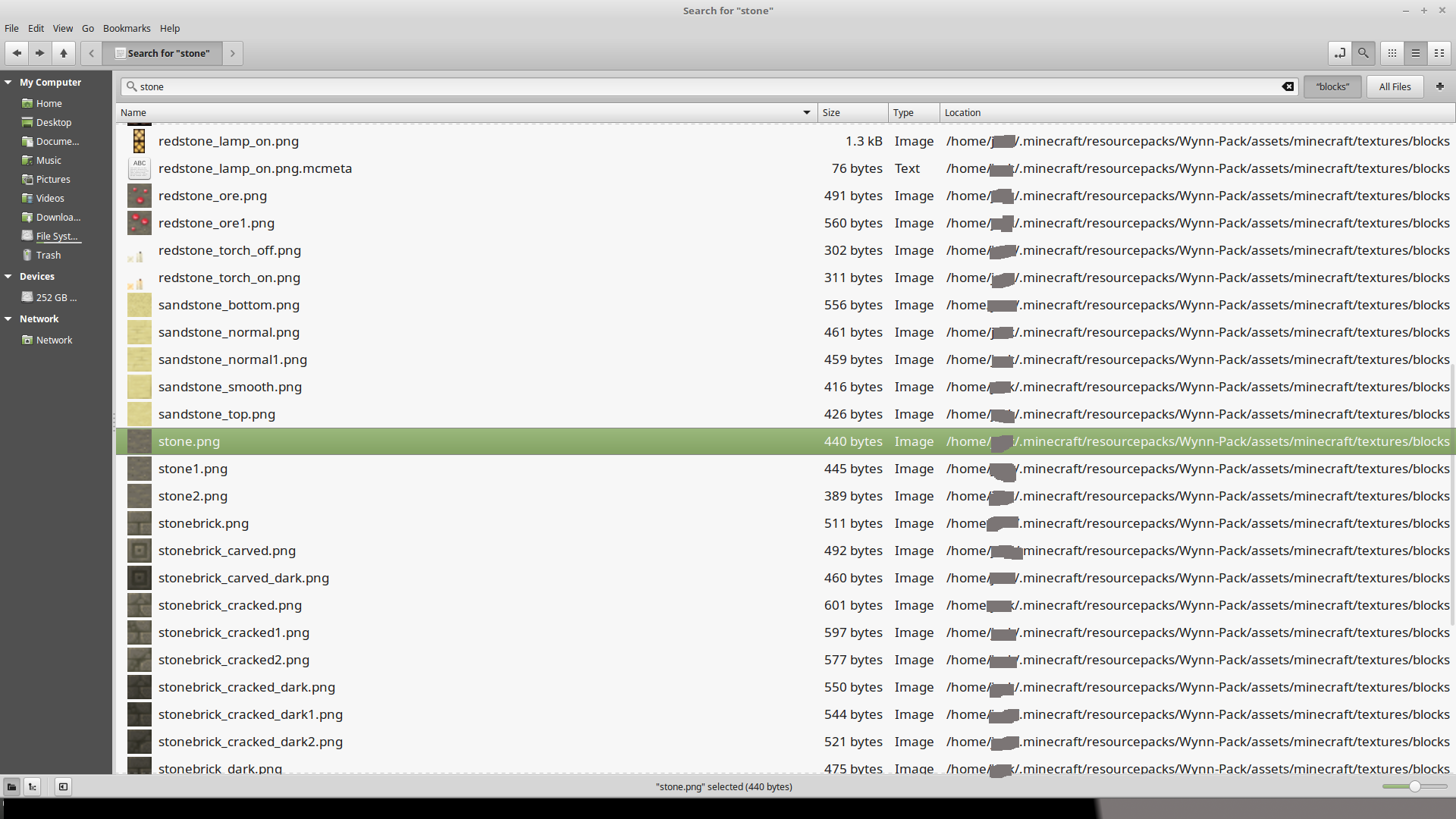Viewport: 1456px width, 819px height.
Task: Toggle location entry path mode
Action: [1339, 53]
